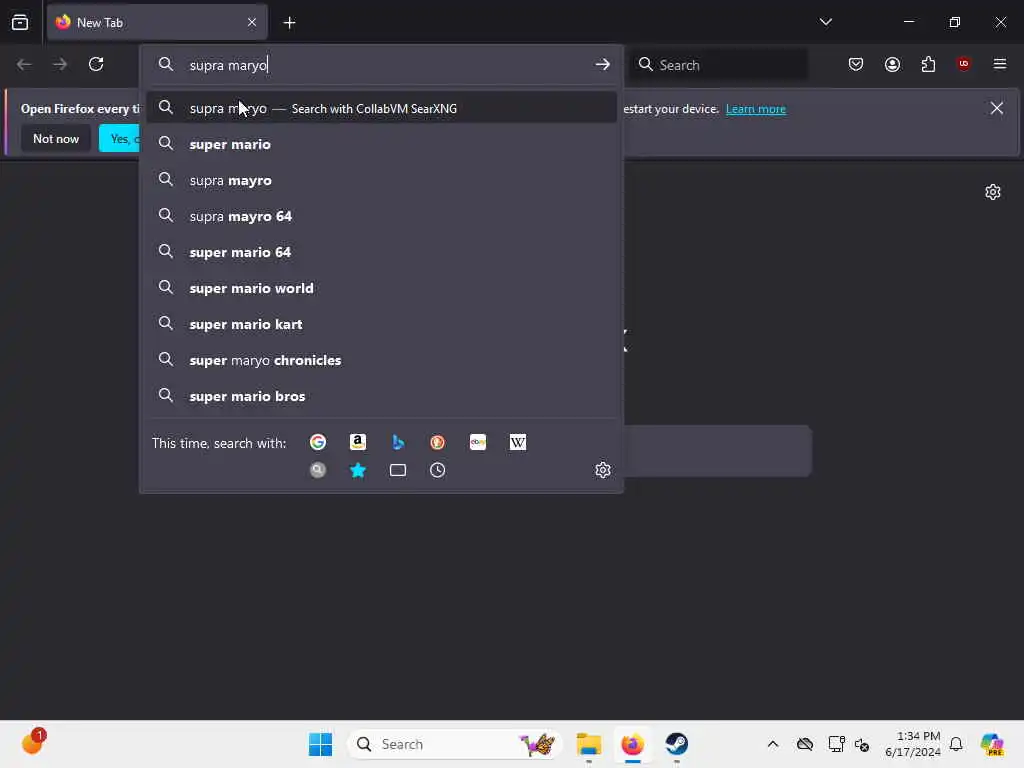Focus the separate Search box
The height and width of the screenshot is (768, 1024).
(718, 65)
